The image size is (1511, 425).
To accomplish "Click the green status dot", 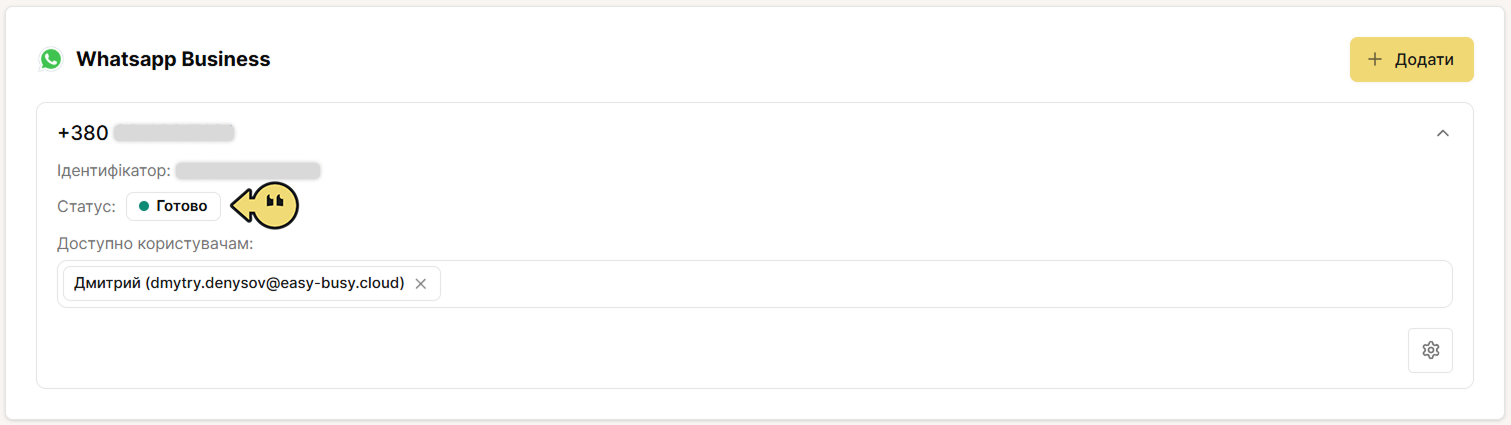I will tap(144, 206).
